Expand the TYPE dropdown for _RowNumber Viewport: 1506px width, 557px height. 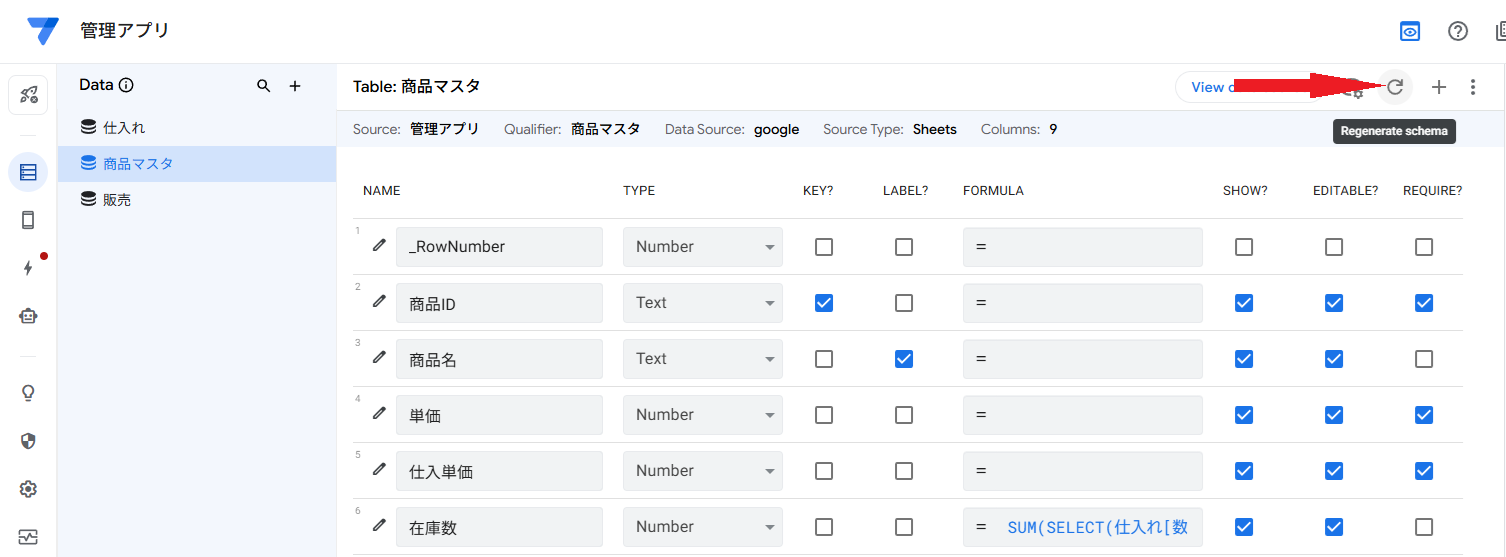click(x=702, y=247)
